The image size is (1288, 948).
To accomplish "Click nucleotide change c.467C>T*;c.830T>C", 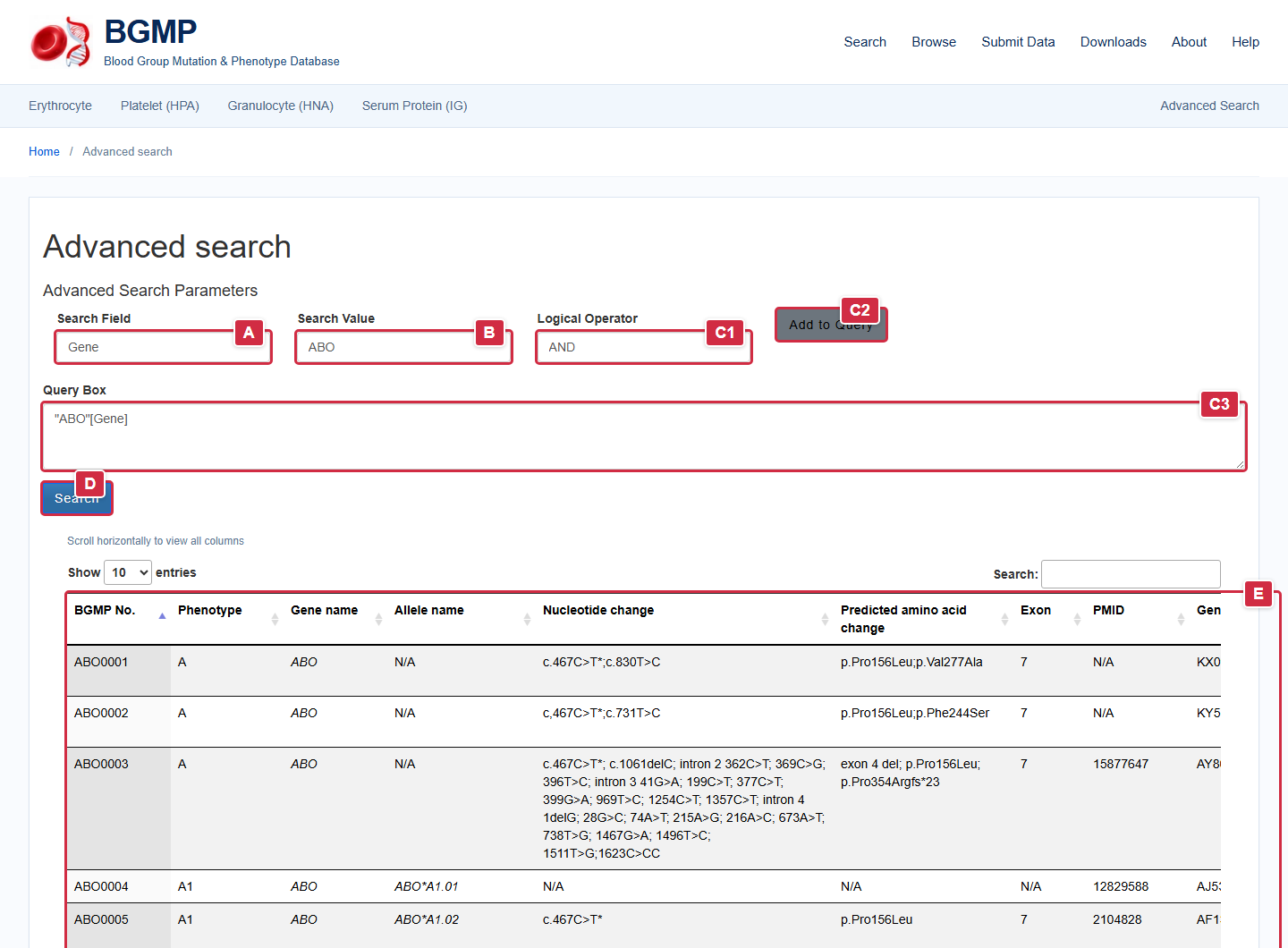I will click(x=601, y=662).
